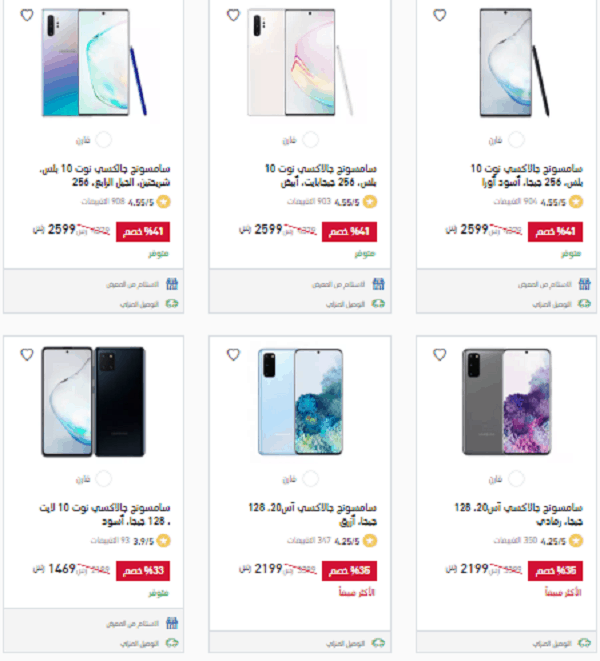Open the blue Galaxy S20 product image
Viewport: 600px width, 661px height.
300,402
